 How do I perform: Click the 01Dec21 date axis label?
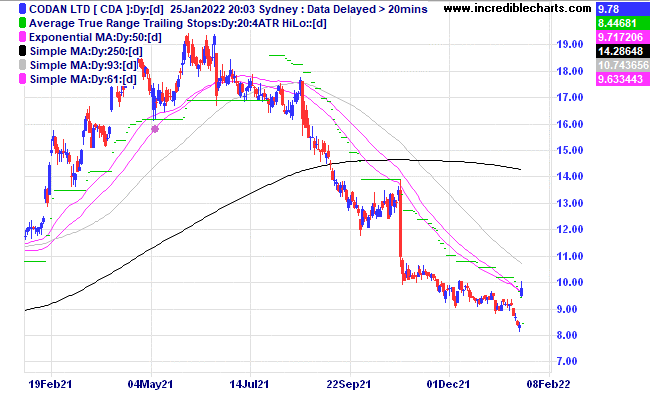pyautogui.click(x=448, y=384)
